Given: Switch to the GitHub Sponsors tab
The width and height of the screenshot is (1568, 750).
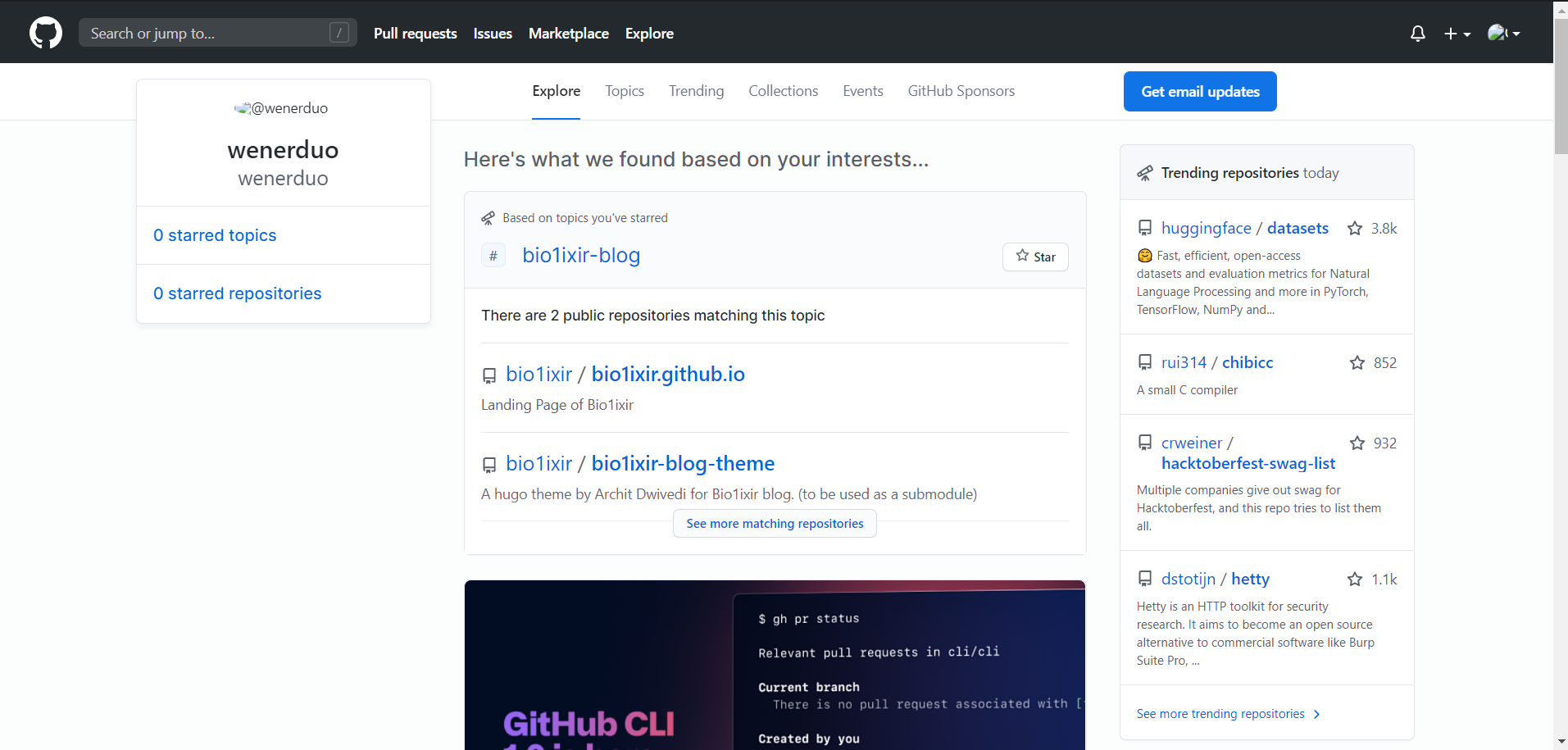Looking at the screenshot, I should [961, 91].
